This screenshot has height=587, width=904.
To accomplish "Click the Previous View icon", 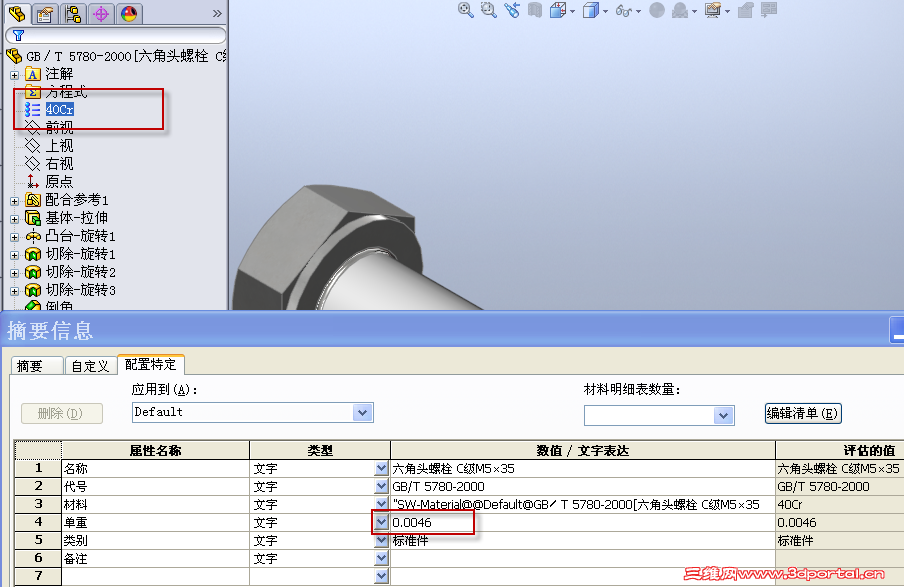I will [512, 10].
